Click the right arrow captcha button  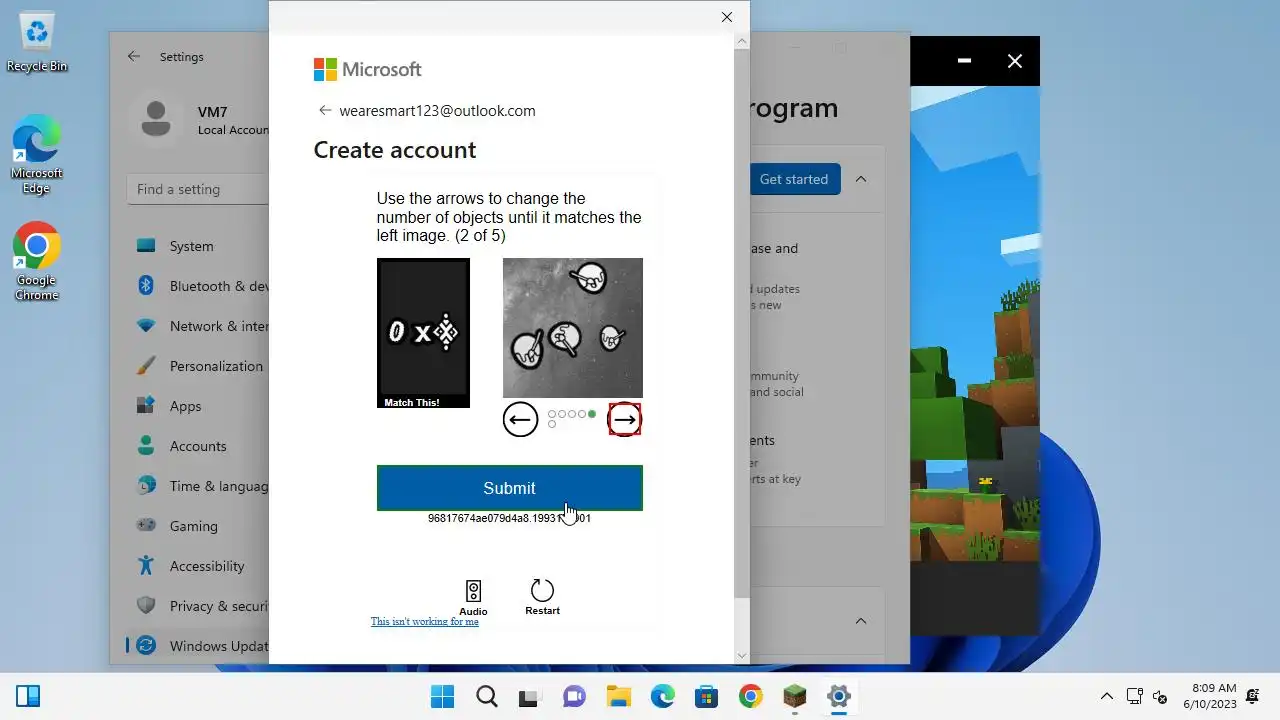[x=624, y=420]
